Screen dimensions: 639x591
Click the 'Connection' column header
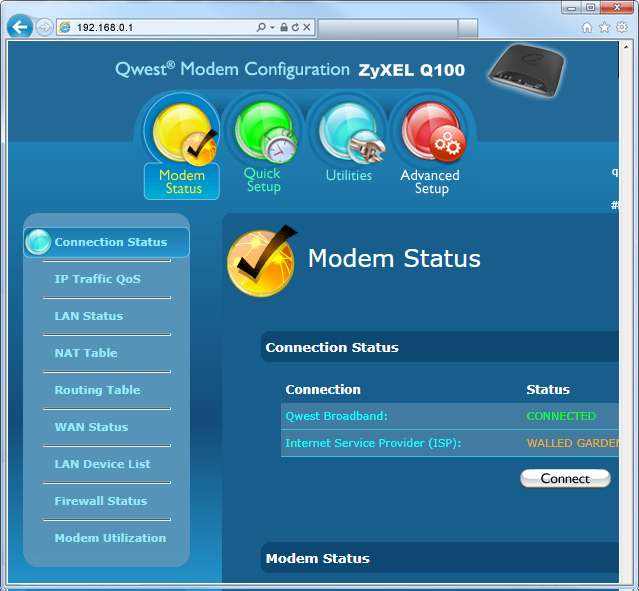pos(323,390)
